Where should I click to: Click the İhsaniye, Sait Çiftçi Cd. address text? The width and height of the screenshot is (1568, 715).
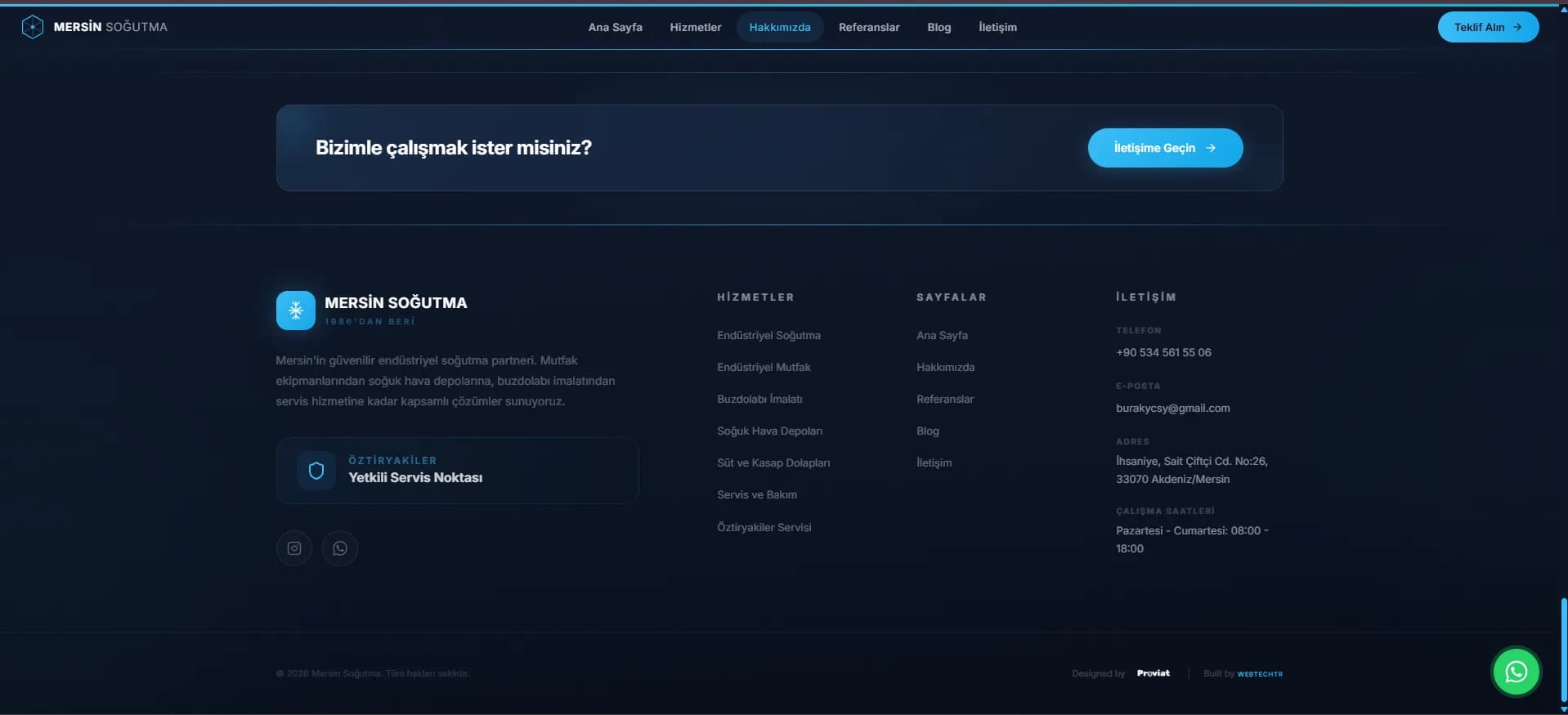pyautogui.click(x=1192, y=470)
